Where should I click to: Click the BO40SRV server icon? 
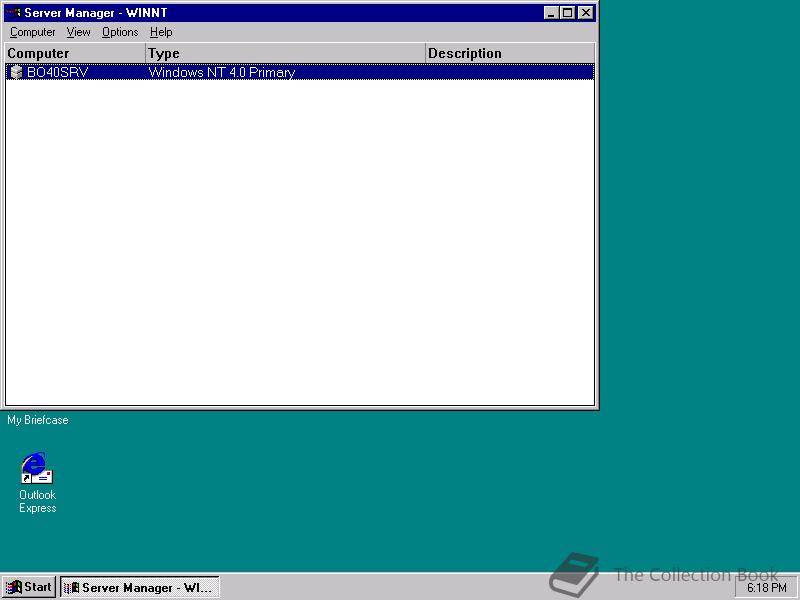tap(16, 72)
